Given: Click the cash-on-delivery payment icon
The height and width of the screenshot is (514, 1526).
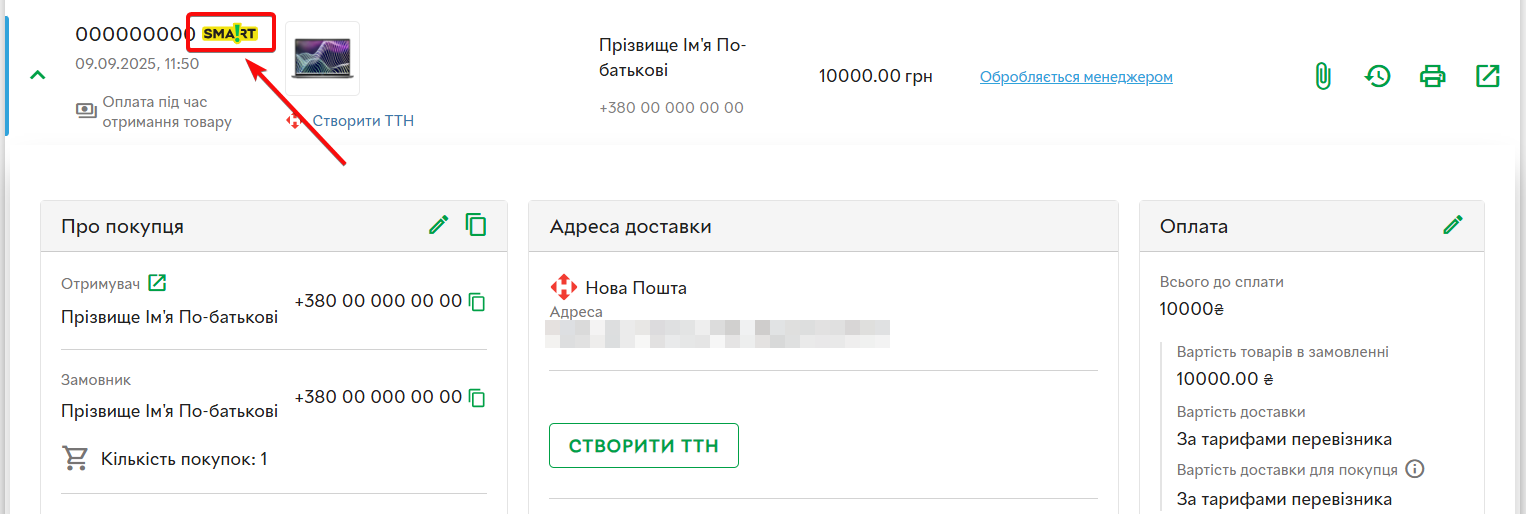Looking at the screenshot, I should [87, 110].
